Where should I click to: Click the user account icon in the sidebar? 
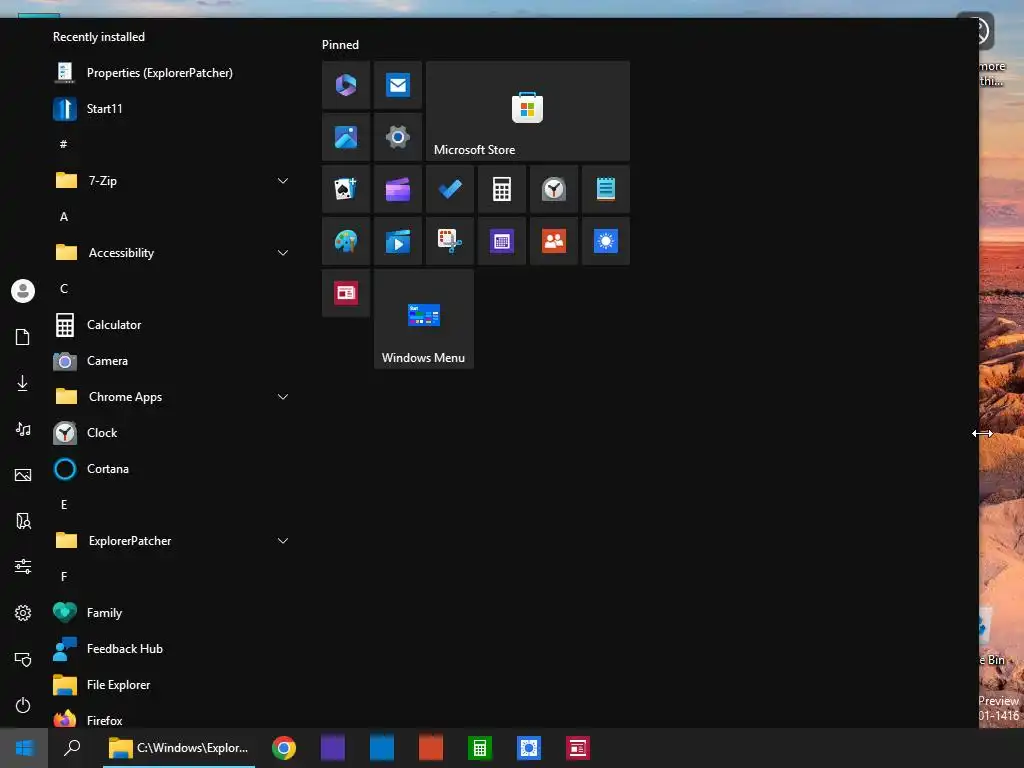tap(23, 291)
